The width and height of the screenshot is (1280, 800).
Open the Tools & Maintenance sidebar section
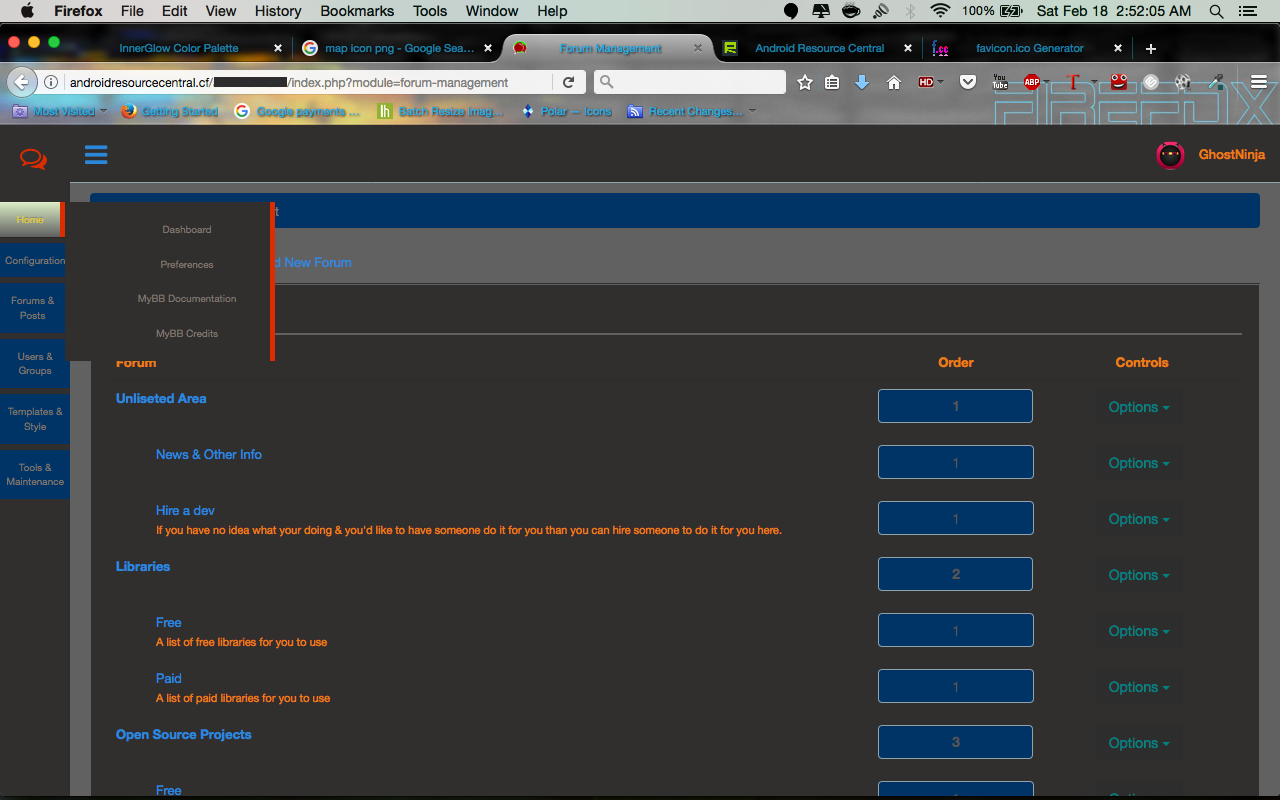pos(34,475)
